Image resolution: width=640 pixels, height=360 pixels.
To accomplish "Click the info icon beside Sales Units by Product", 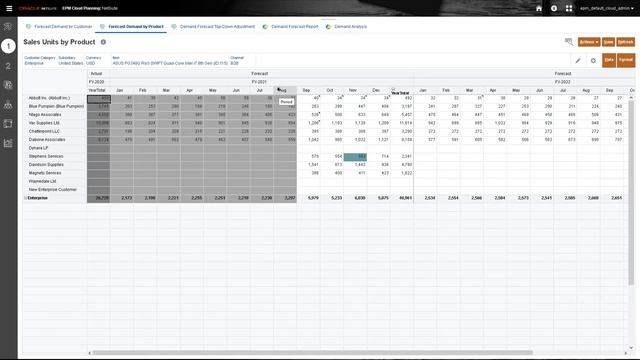I will 103,42.
